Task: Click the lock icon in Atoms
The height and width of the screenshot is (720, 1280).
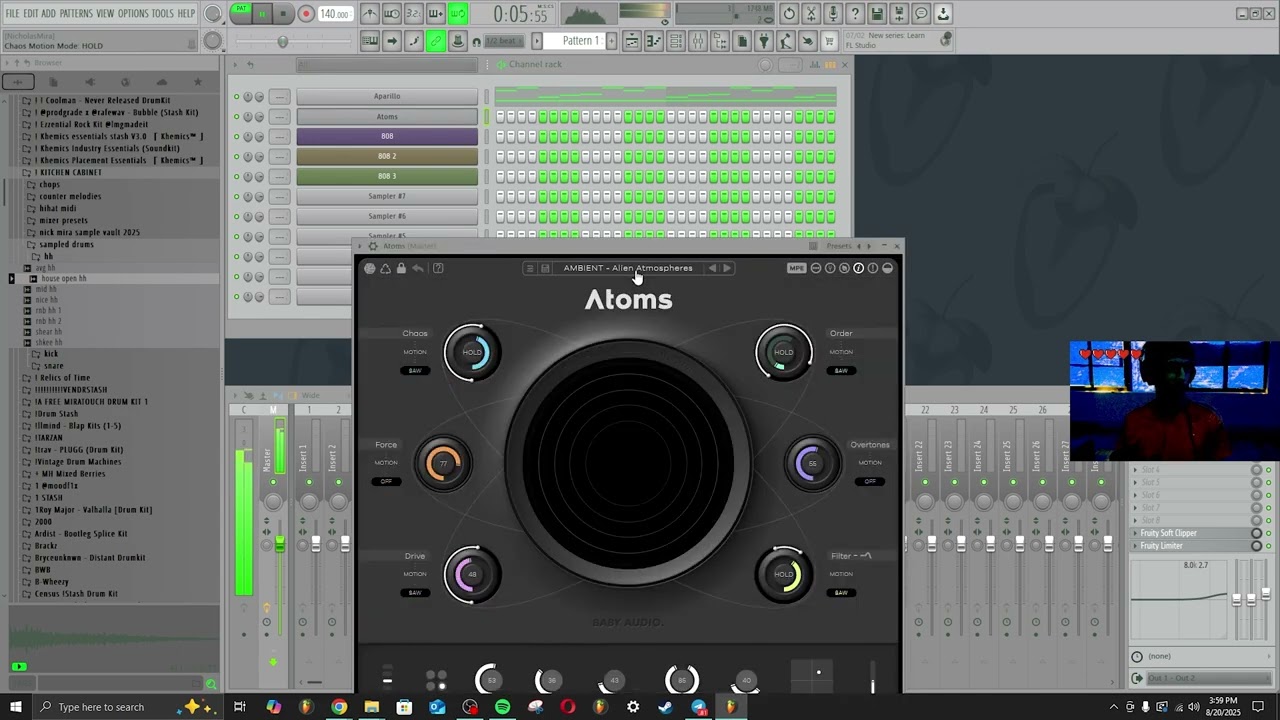Action: 401,268
